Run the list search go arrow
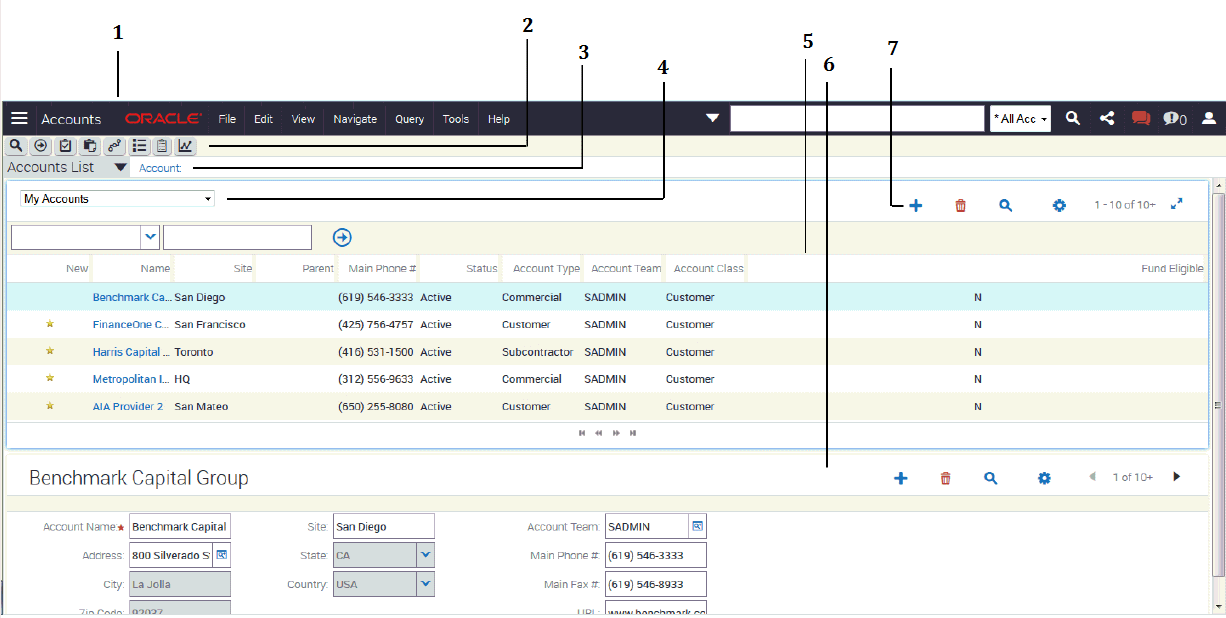 (x=342, y=237)
